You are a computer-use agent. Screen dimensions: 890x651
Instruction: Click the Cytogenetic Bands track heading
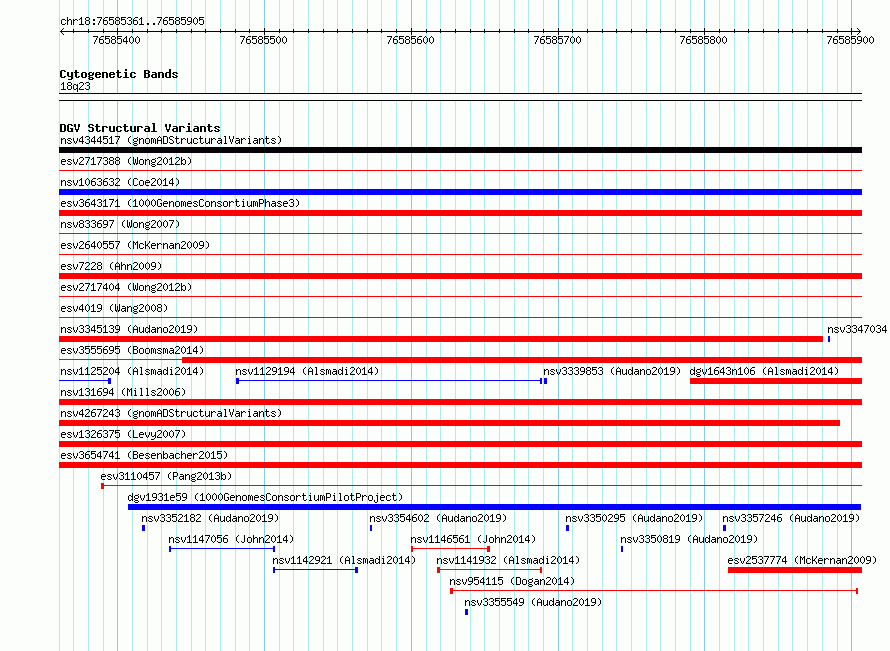coord(119,74)
